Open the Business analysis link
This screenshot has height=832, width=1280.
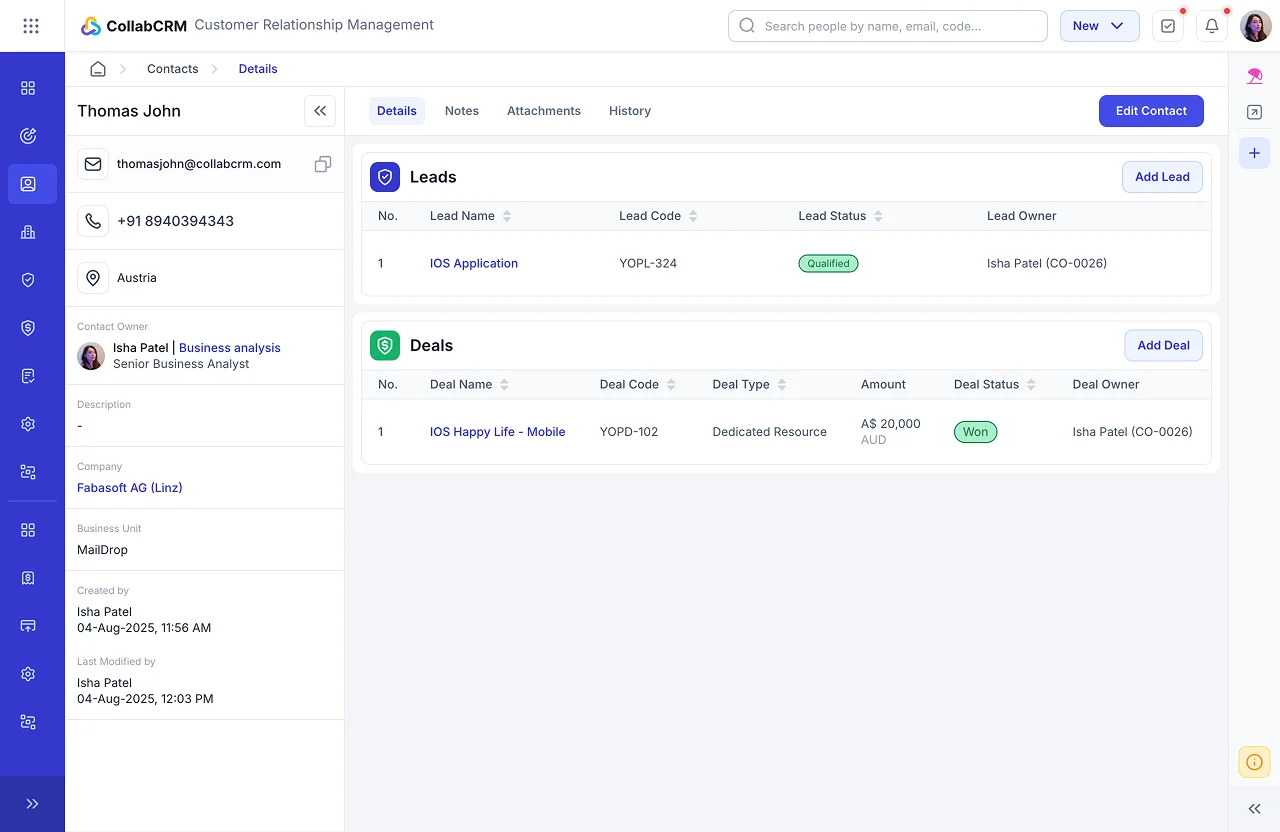[230, 348]
